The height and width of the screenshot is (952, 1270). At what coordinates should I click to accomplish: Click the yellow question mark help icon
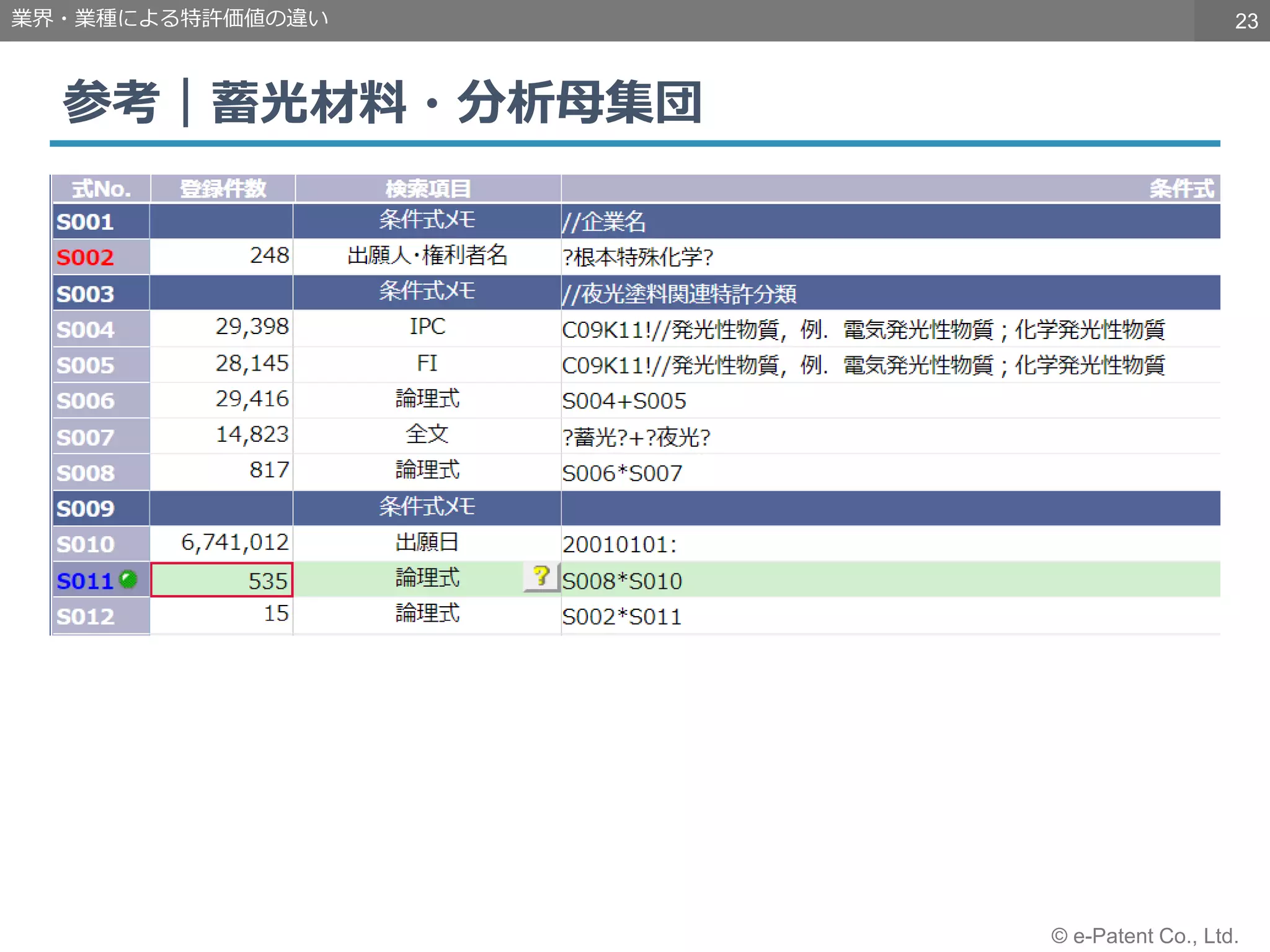(541, 577)
